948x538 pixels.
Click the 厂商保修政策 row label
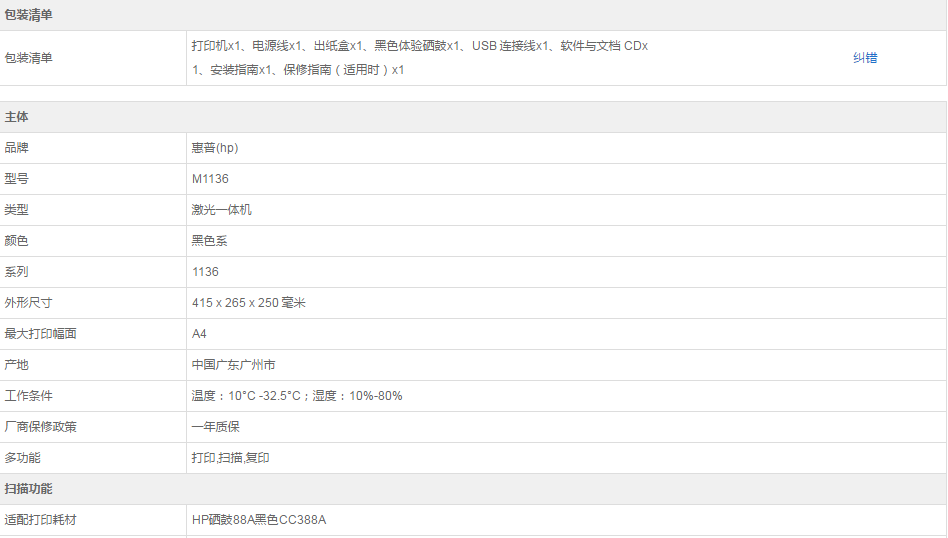pyautogui.click(x=41, y=427)
